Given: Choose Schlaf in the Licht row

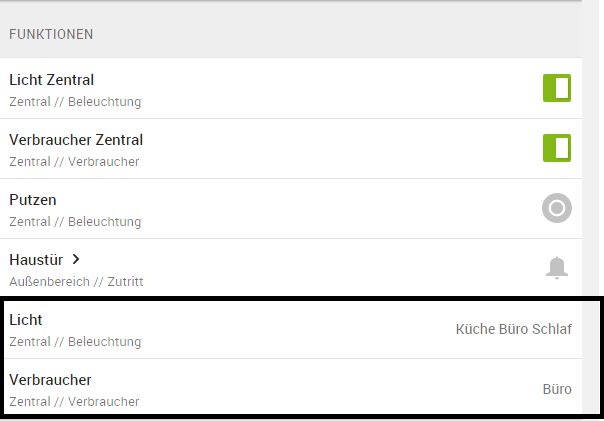Looking at the screenshot, I should pyautogui.click(x=553, y=329).
